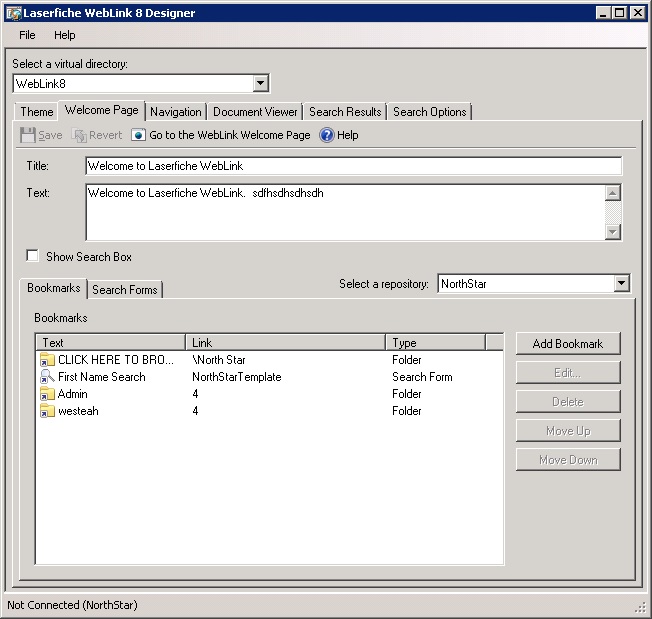Click the folder icon beside CLICK HERE TO BRO...
The width and height of the screenshot is (652, 619).
tap(47, 360)
